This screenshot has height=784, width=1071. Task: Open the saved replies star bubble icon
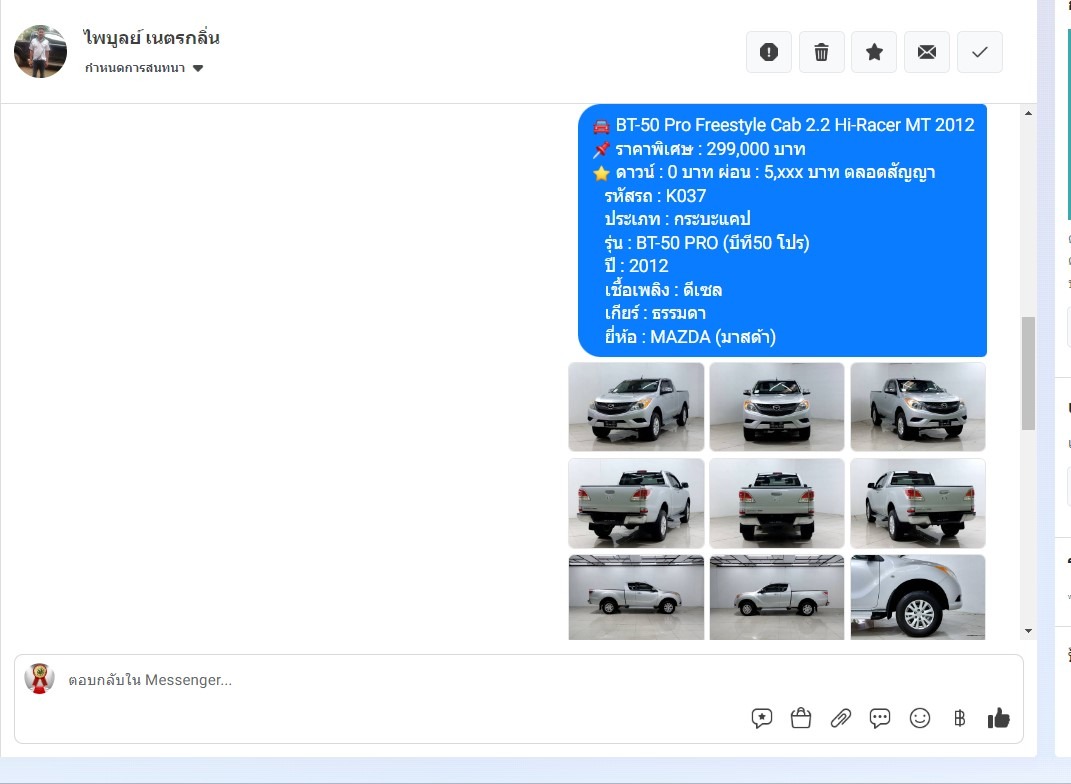point(762,718)
